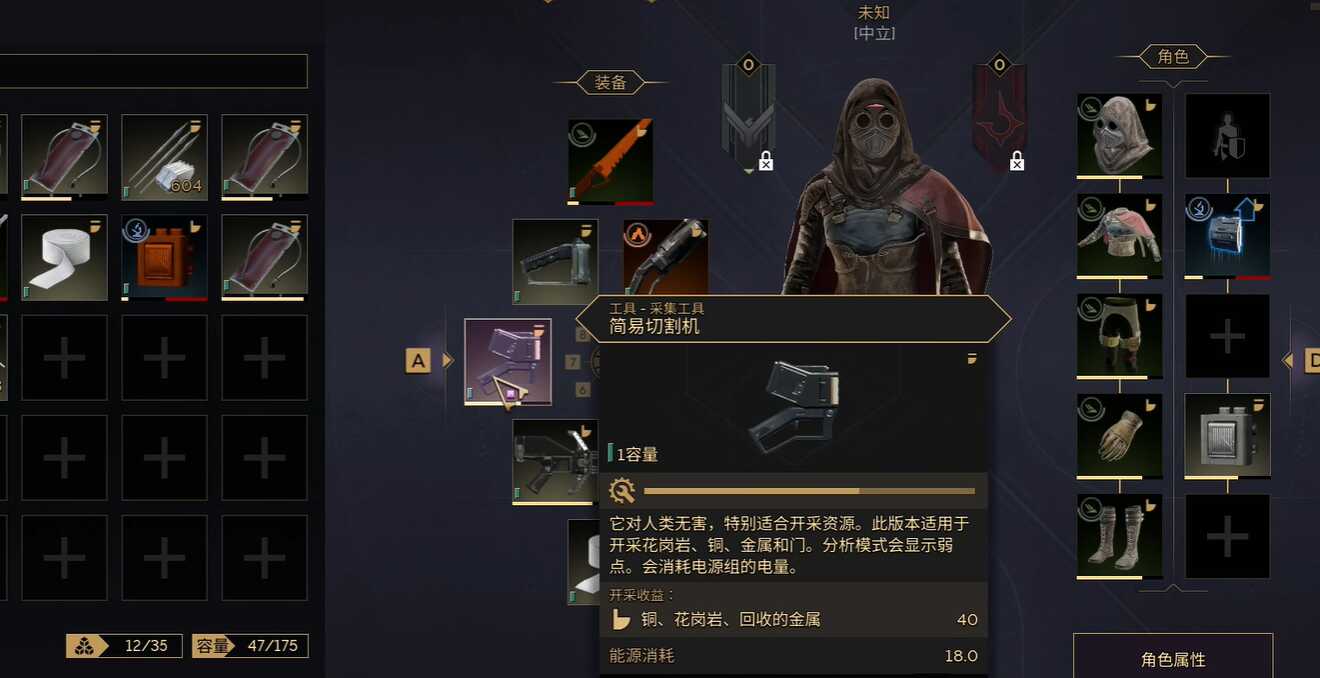Open the 角色 character tab
This screenshot has width=1320, height=678.
[1173, 57]
